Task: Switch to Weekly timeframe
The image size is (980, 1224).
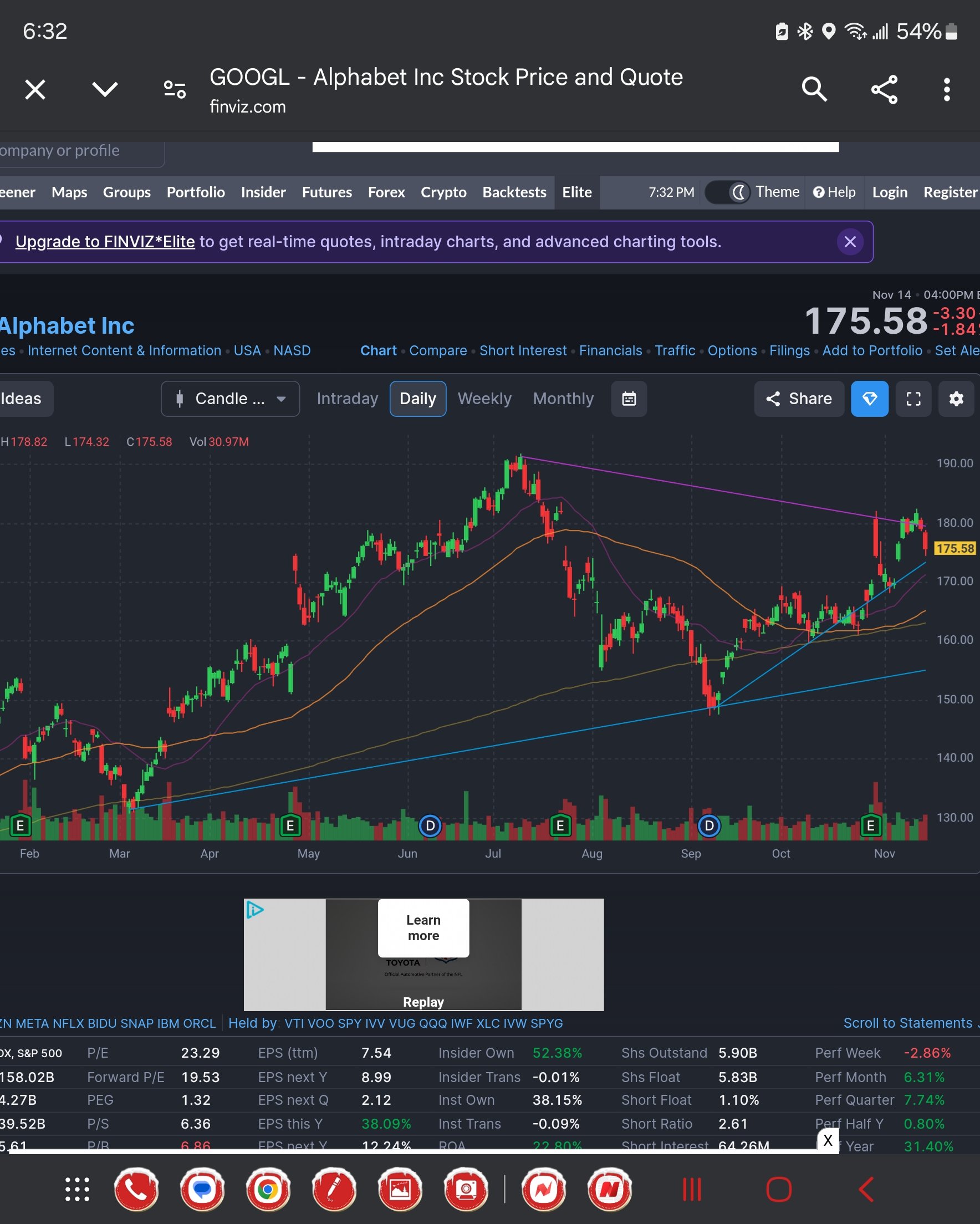Action: [x=484, y=399]
